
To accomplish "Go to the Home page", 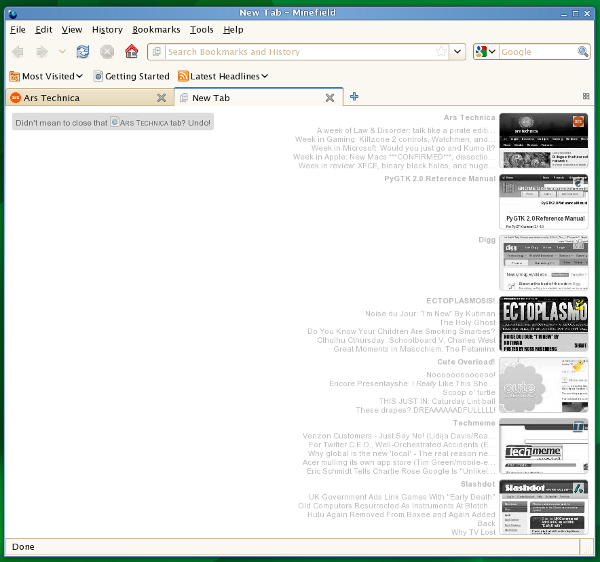I will click(x=131, y=51).
